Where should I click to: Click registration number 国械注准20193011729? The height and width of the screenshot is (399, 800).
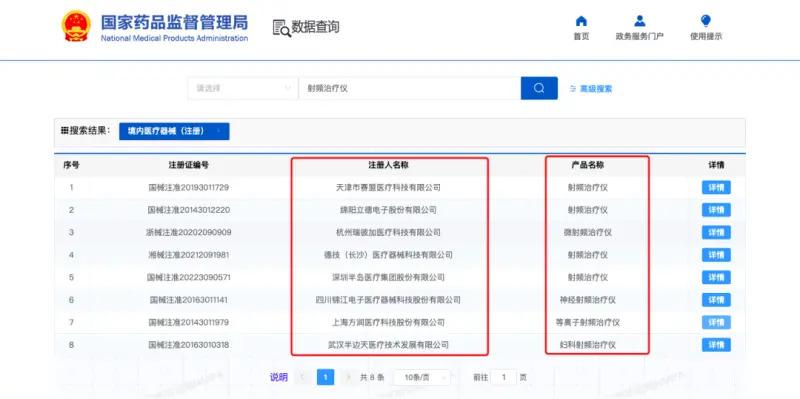pyautogui.click(x=188, y=187)
